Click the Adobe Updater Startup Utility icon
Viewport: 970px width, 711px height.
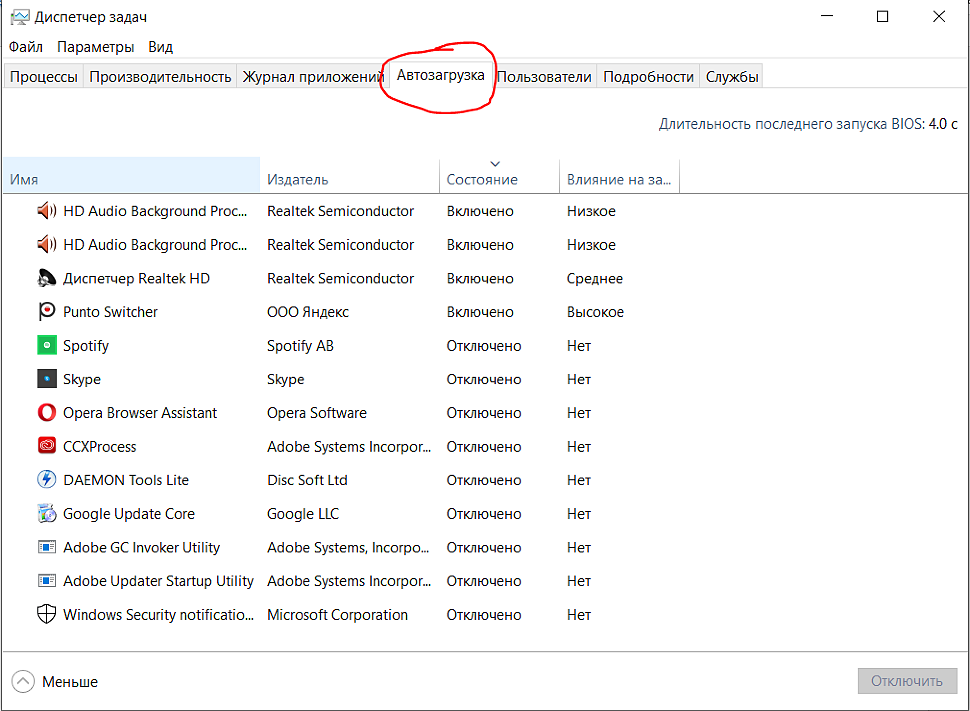pyautogui.click(x=46, y=580)
